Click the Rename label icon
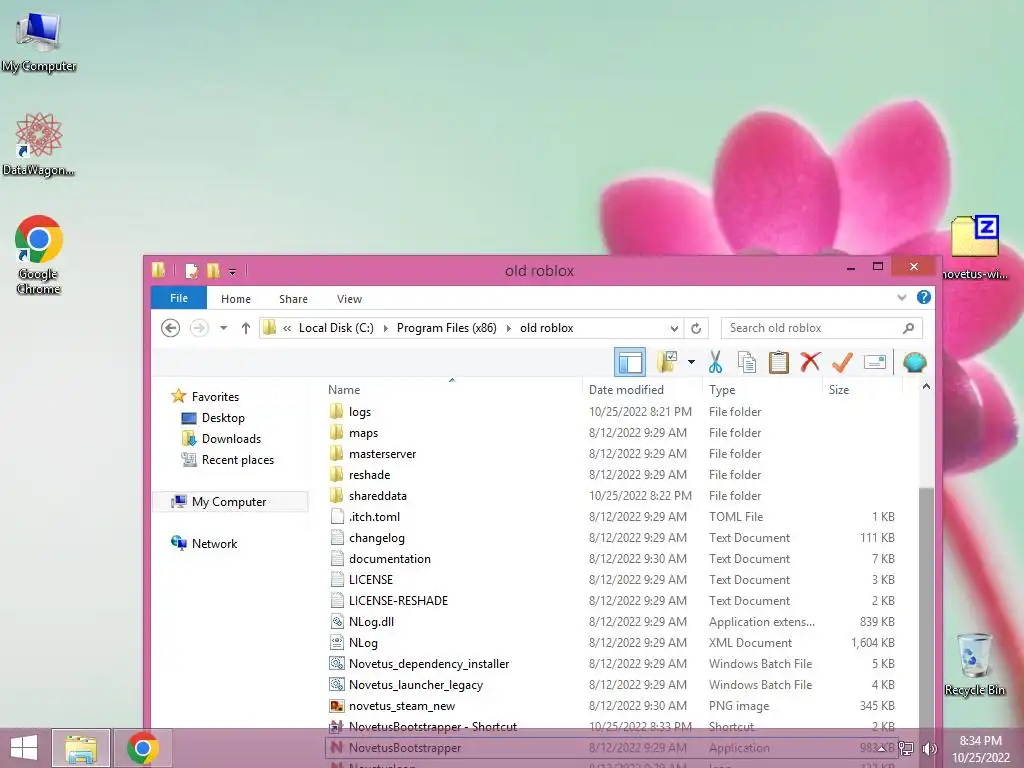 pos(874,362)
